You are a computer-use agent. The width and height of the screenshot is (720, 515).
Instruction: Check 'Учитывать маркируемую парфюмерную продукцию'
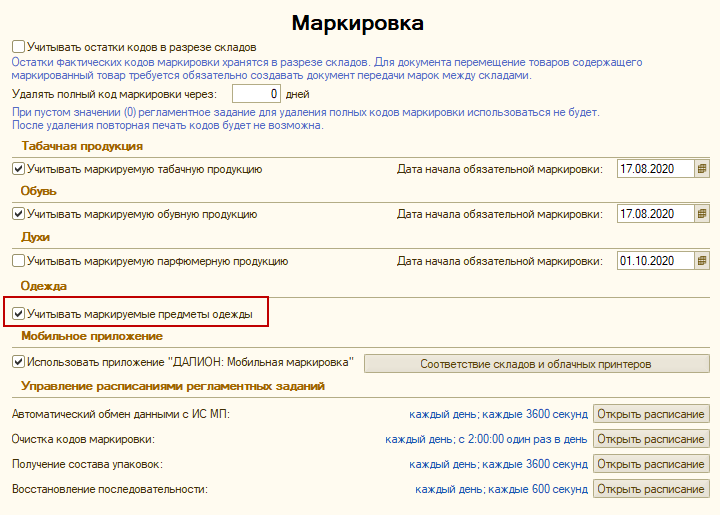coord(18,261)
